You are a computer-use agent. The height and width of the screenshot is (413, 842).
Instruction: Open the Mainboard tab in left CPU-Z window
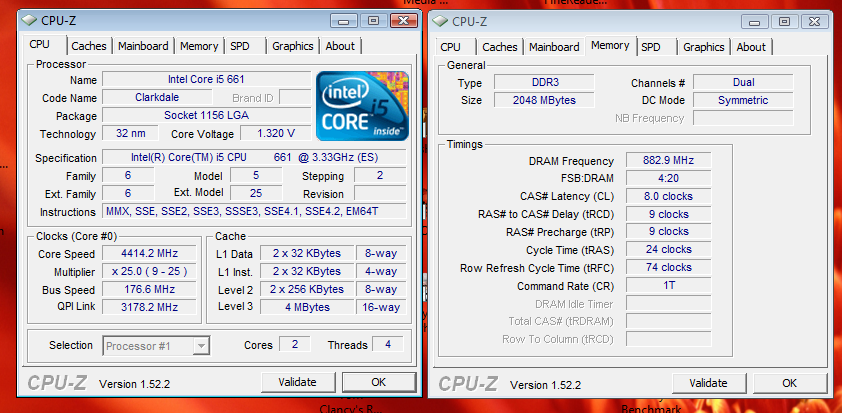[x=143, y=46]
